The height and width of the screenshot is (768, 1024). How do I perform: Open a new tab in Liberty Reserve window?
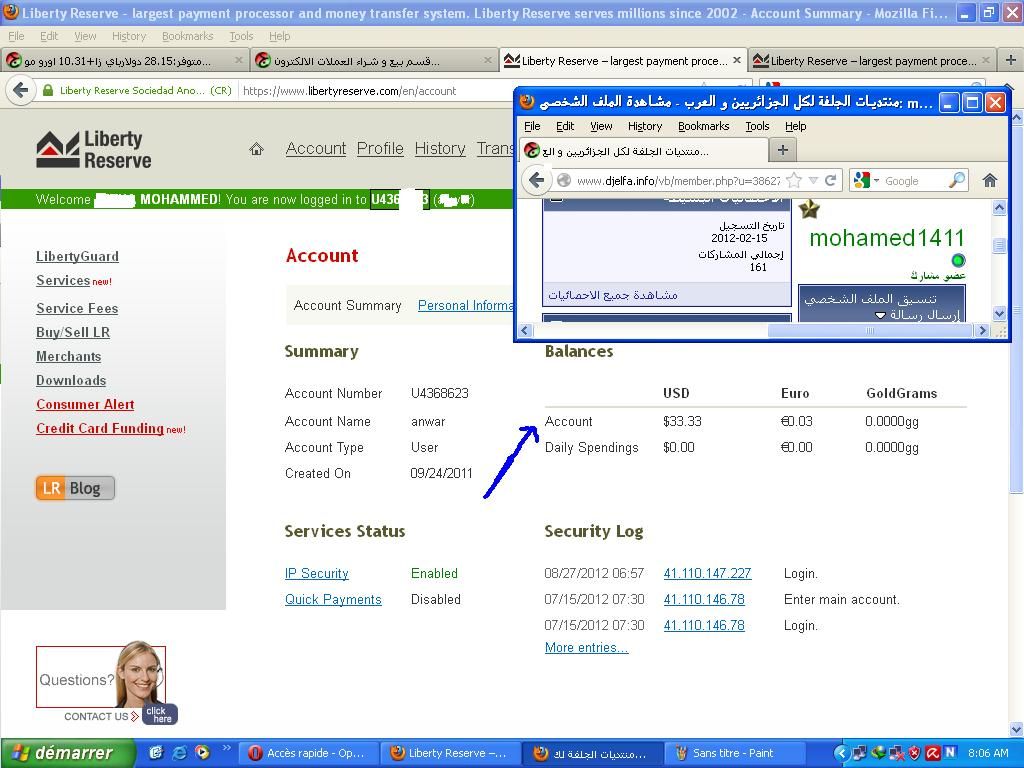click(1010, 60)
